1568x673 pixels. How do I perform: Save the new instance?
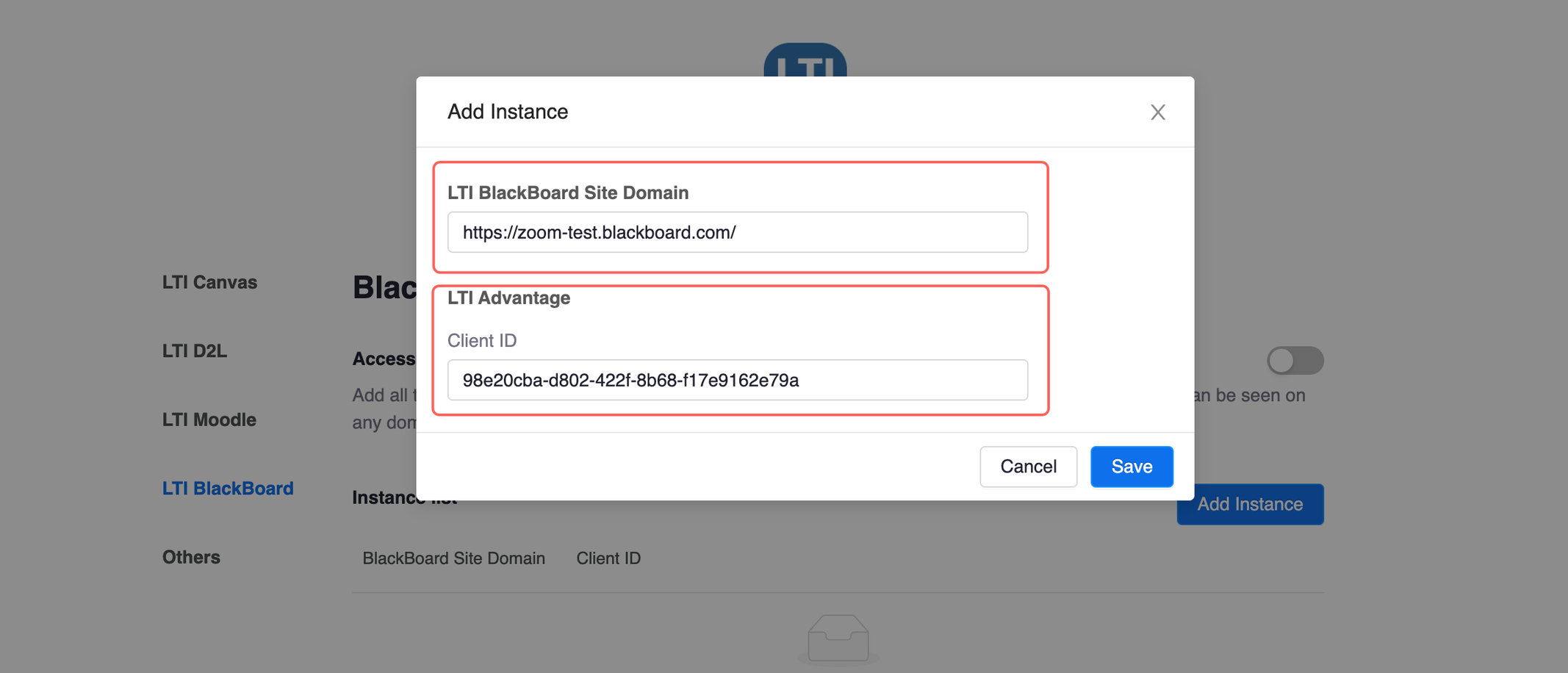coord(1132,467)
